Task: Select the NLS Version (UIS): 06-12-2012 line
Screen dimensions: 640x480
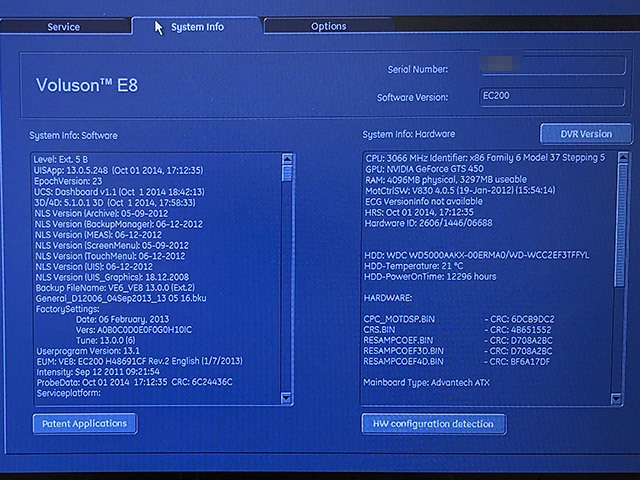Action: click(94, 266)
